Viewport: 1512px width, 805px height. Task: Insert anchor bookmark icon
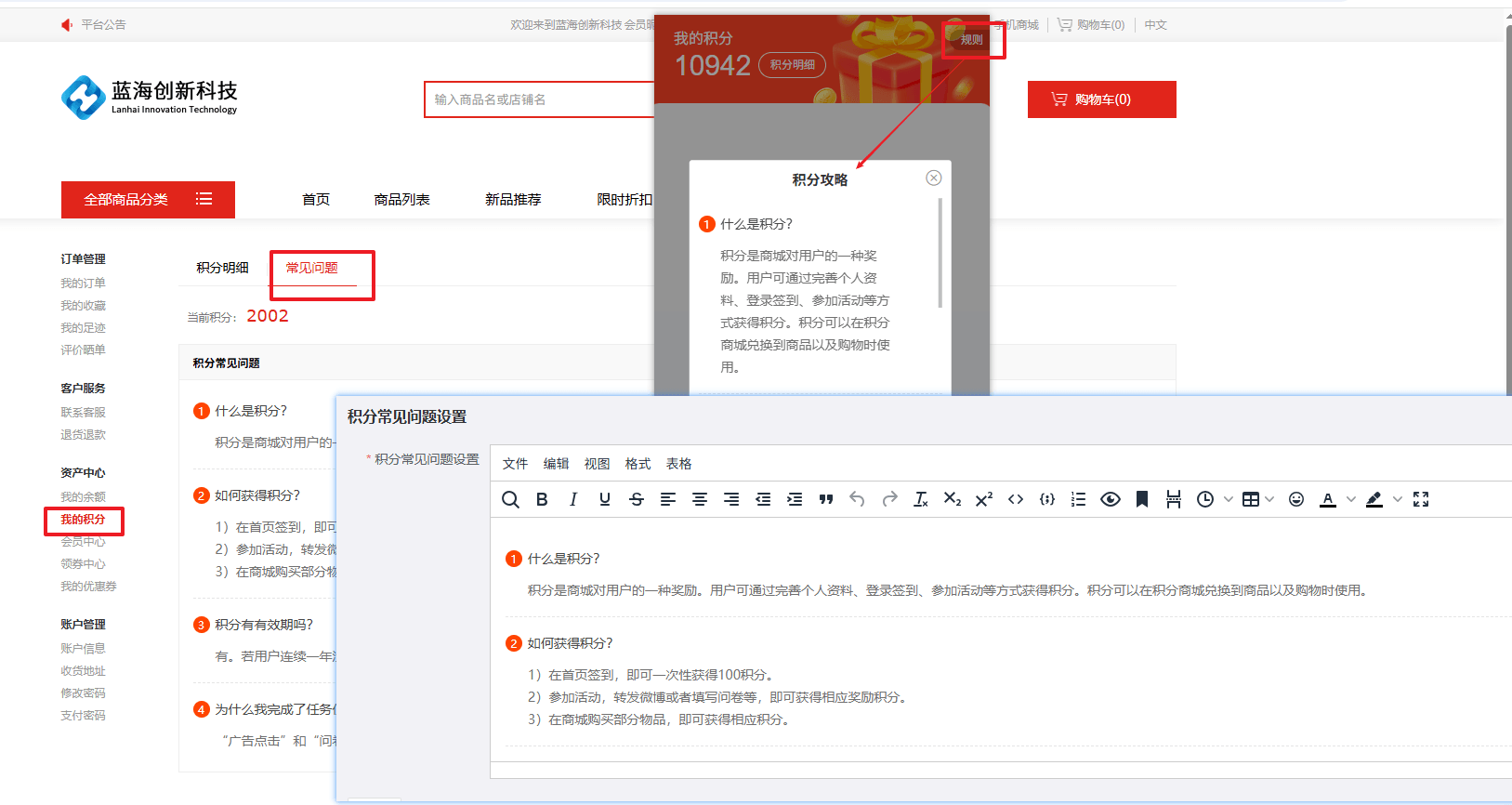tap(1142, 499)
